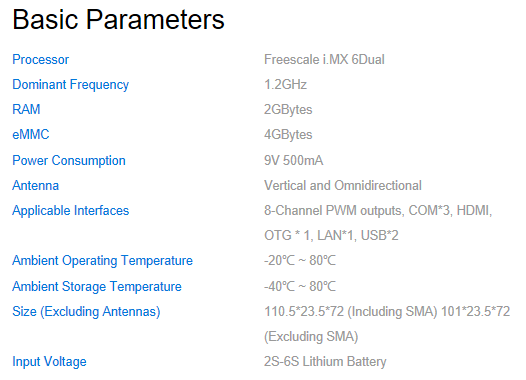Click the -20℃ ~ 80℃ operating range
This screenshot has width=526, height=380.
300,261
